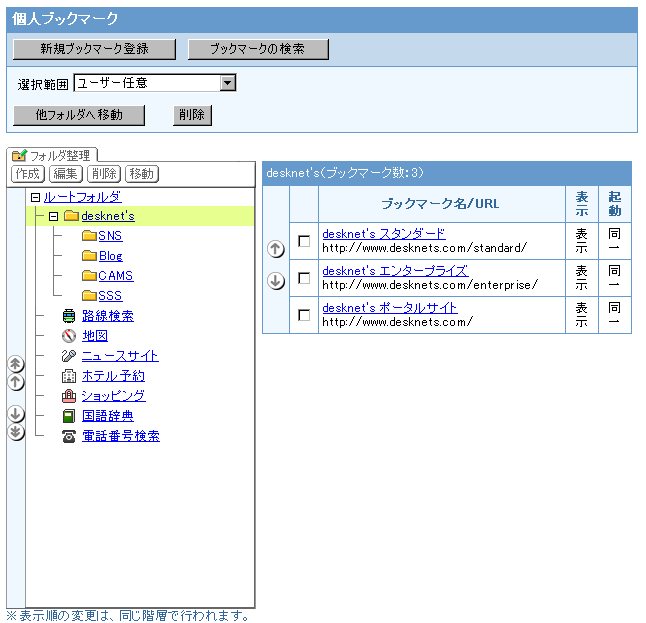This screenshot has width=646, height=623.
Task: Click the Blog folder icon
Action: coord(89,256)
